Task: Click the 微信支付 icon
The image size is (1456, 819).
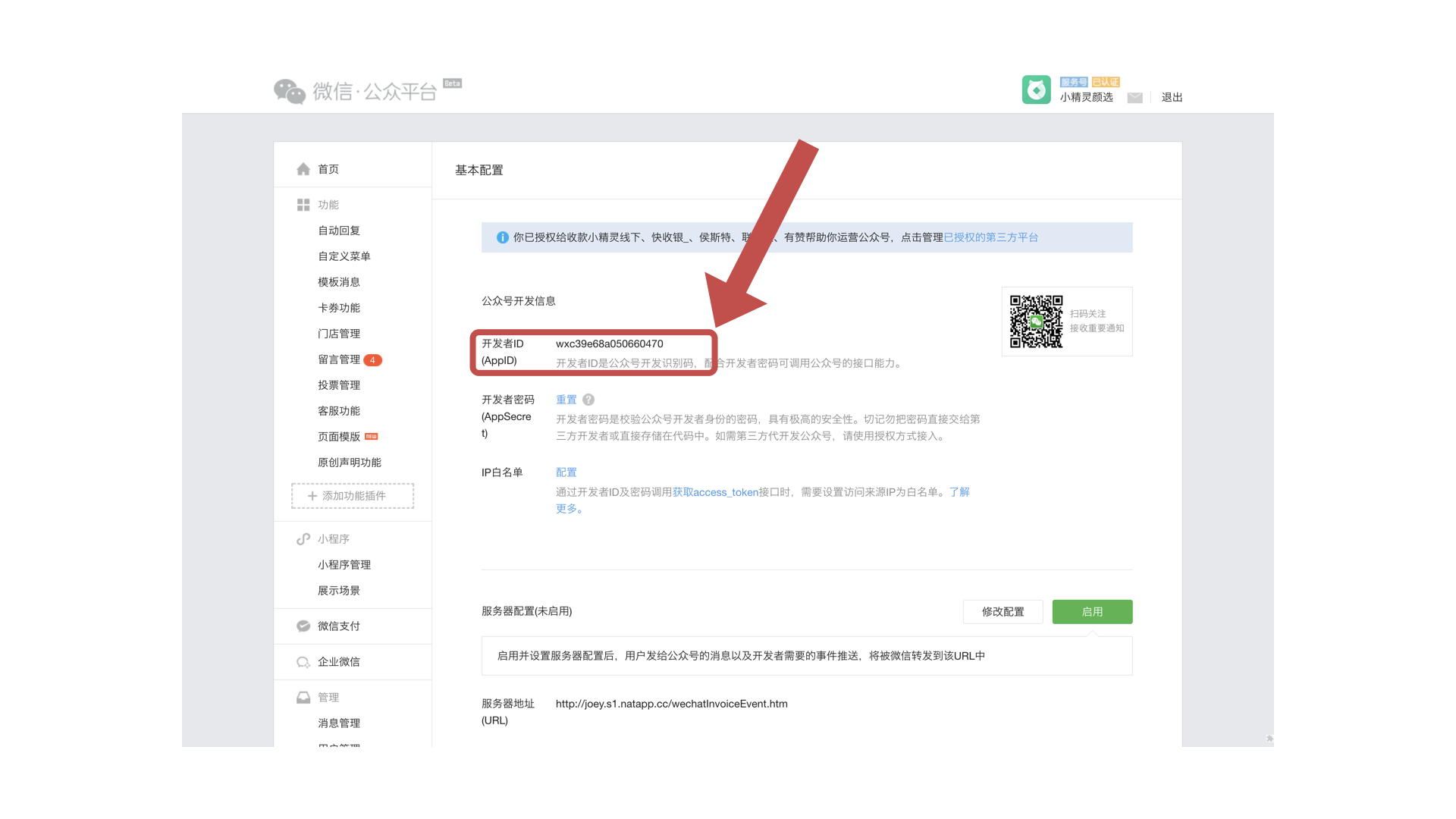Action: 303,626
